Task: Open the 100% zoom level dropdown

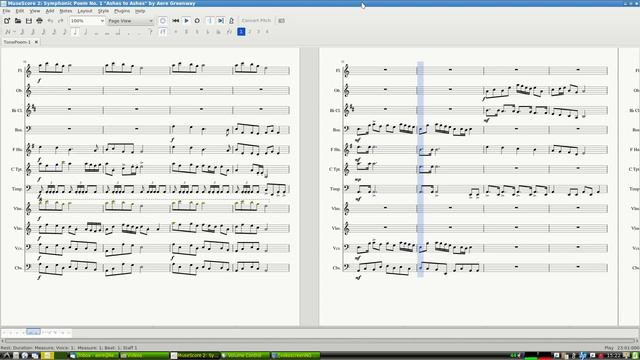Action: coord(87,20)
